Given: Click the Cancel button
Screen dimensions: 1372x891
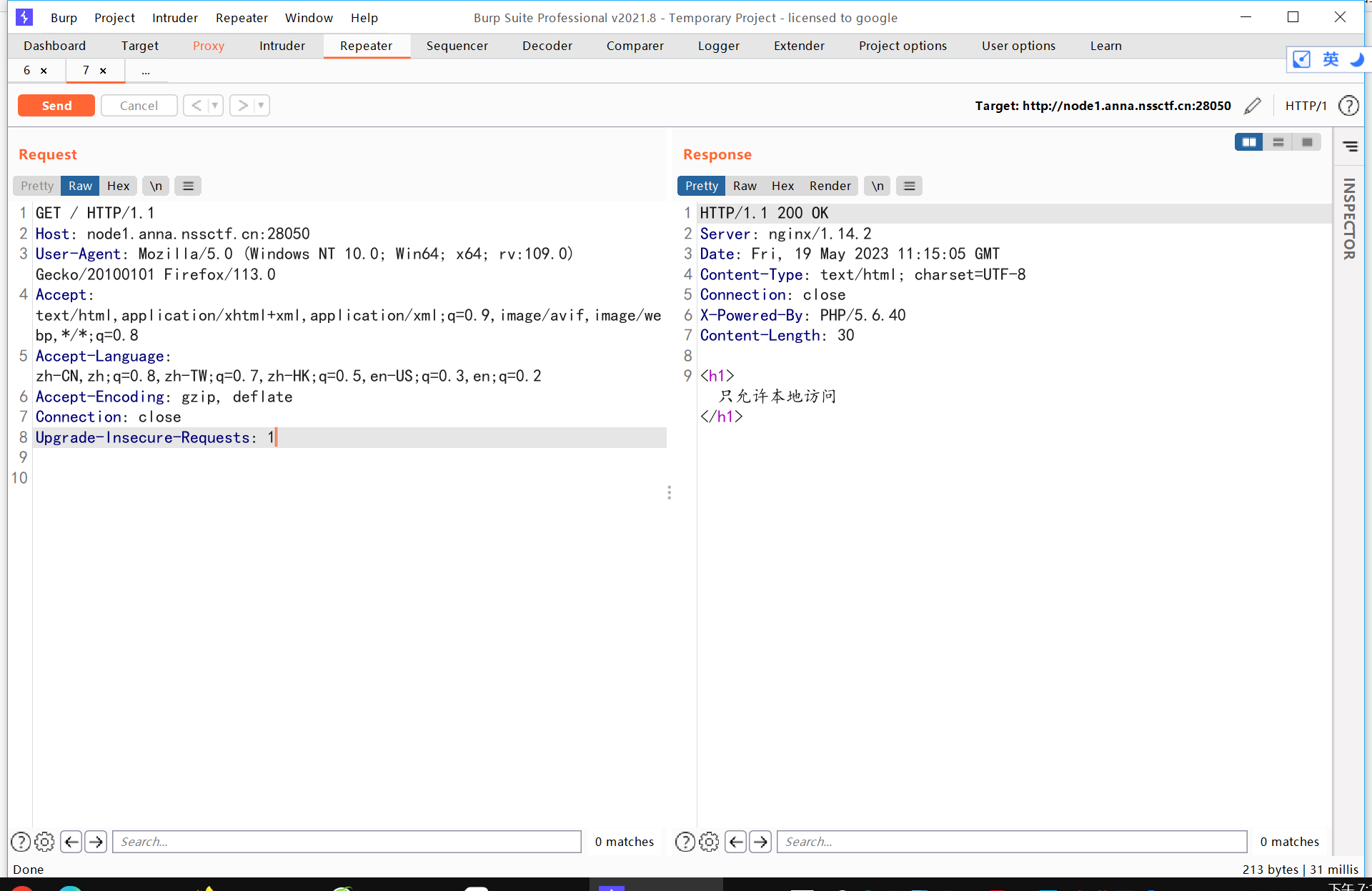Looking at the screenshot, I should click(x=139, y=106).
